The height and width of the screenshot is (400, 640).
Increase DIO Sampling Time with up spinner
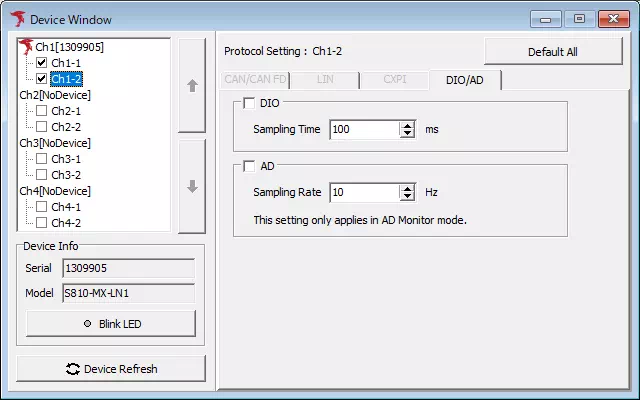pyautogui.click(x=407, y=125)
